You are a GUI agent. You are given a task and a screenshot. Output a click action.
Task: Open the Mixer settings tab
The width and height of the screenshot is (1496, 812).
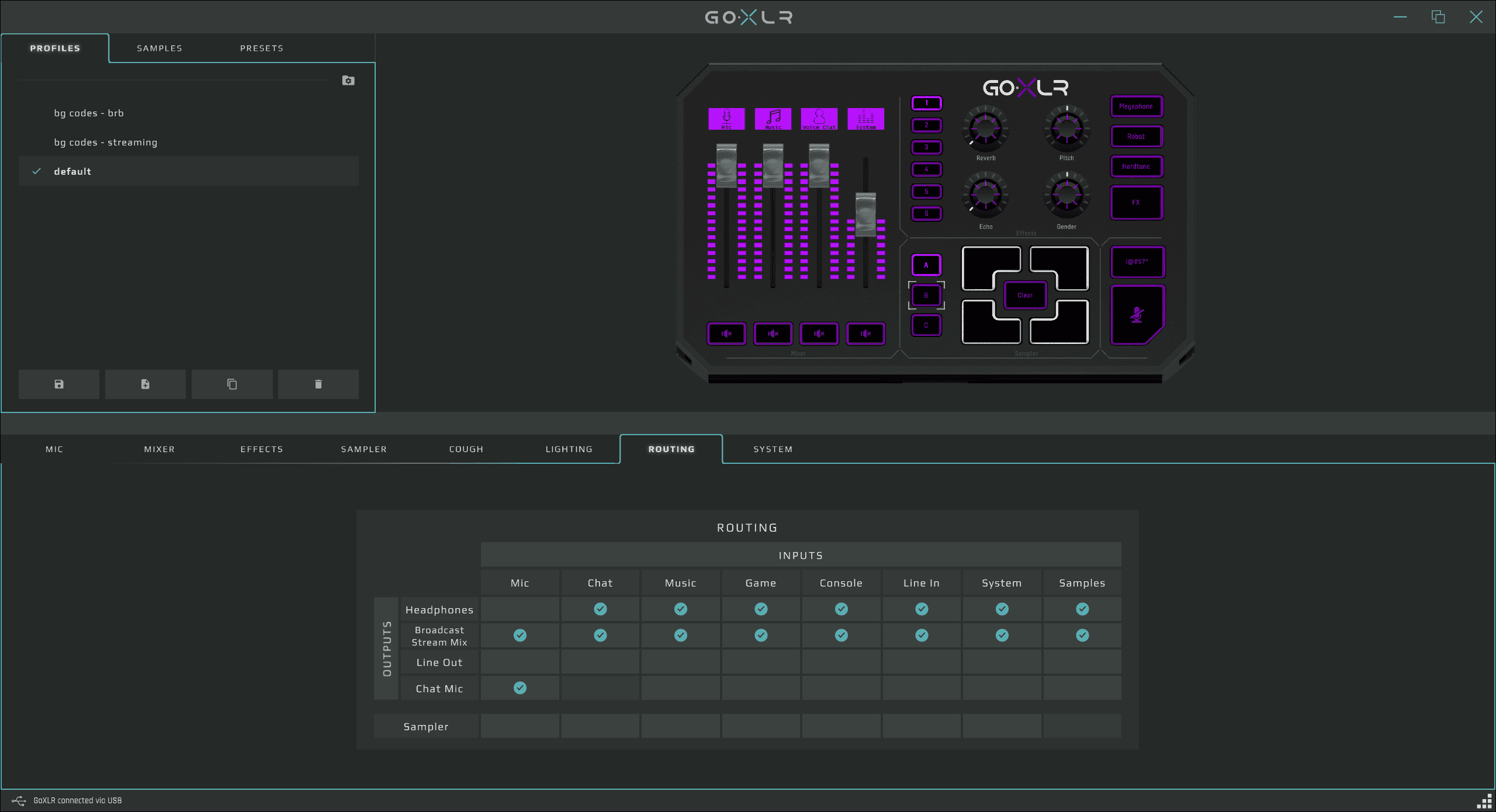(x=160, y=449)
